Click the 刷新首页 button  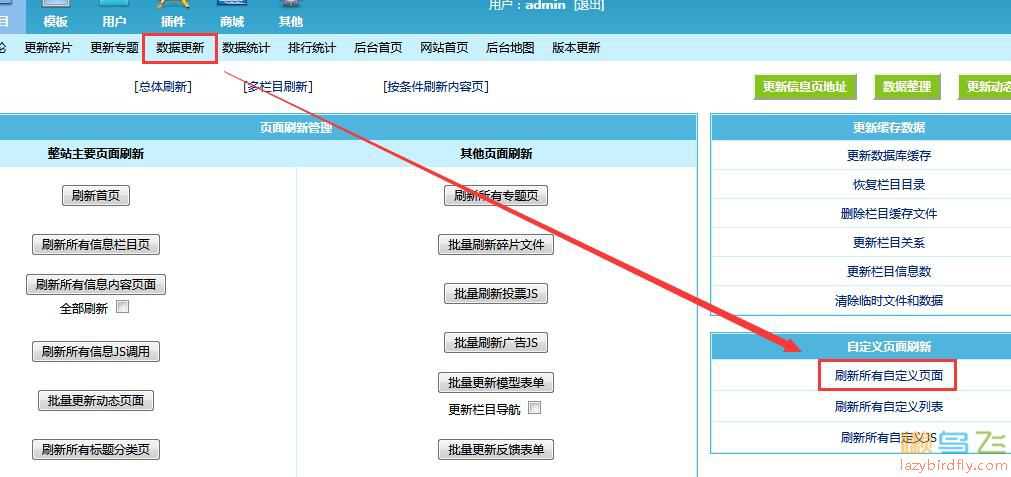pyautogui.click(x=96, y=196)
